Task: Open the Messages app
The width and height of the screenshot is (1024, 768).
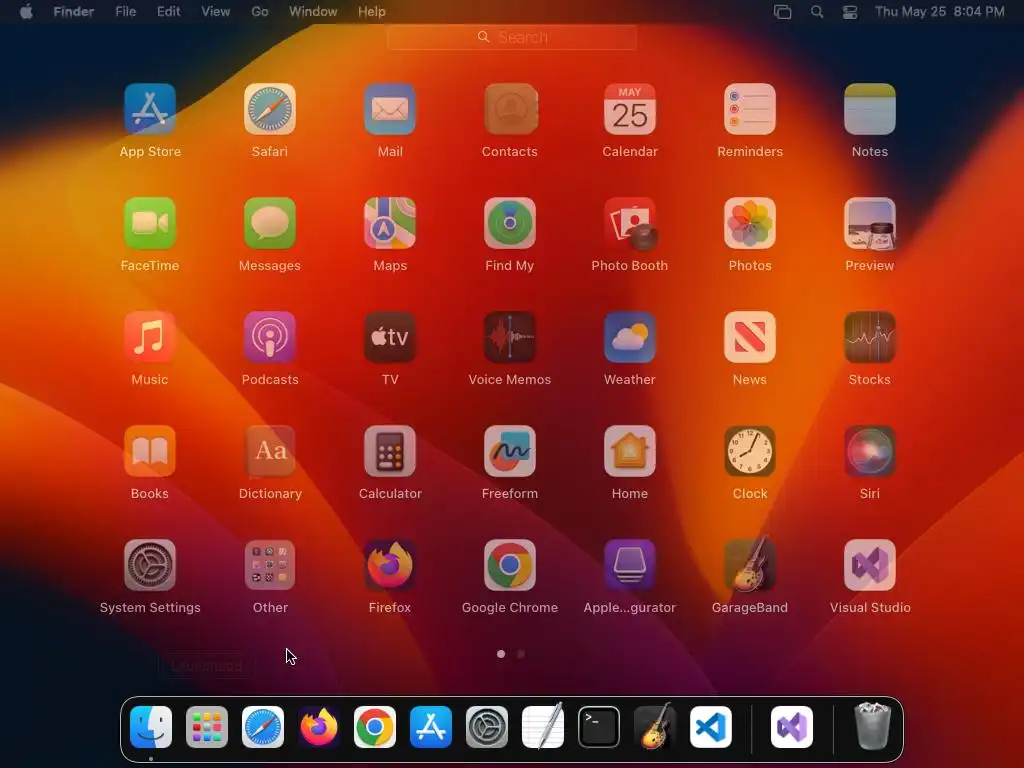Action: pyautogui.click(x=270, y=223)
